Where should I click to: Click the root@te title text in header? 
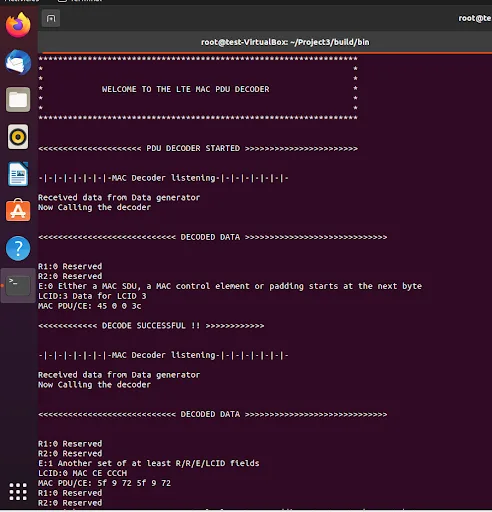[475, 18]
